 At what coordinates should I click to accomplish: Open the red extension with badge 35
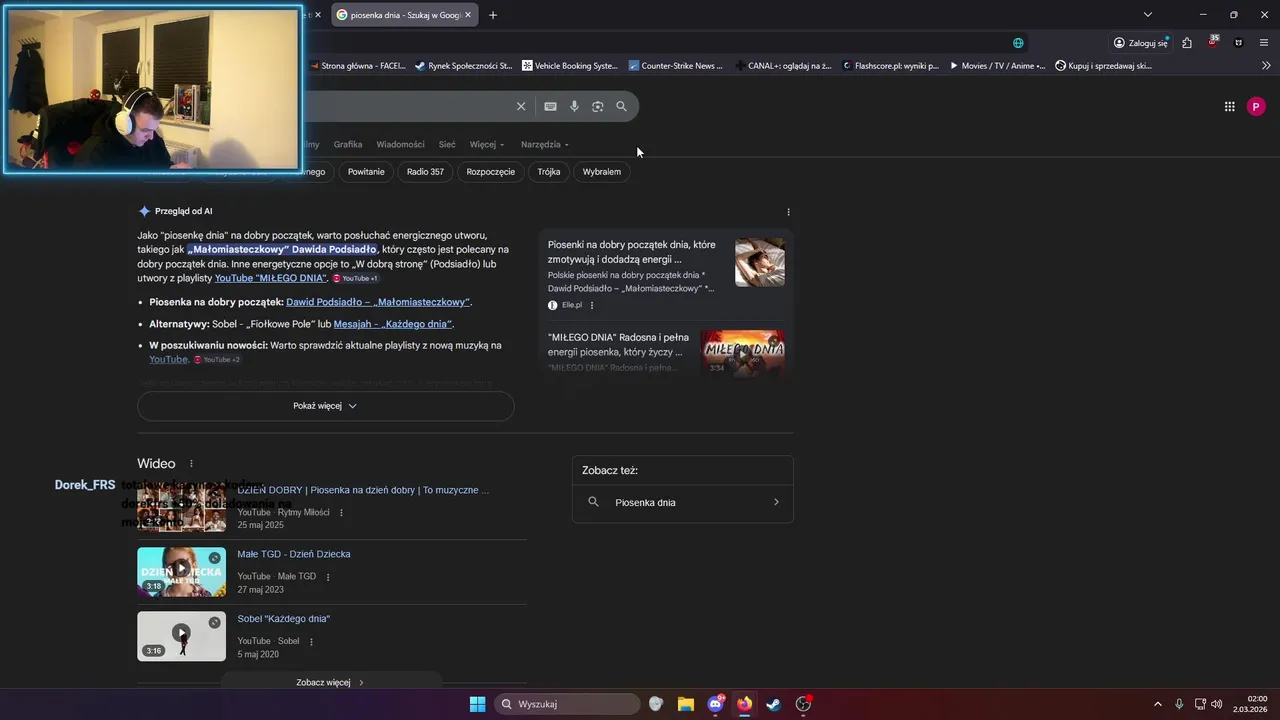point(1213,42)
